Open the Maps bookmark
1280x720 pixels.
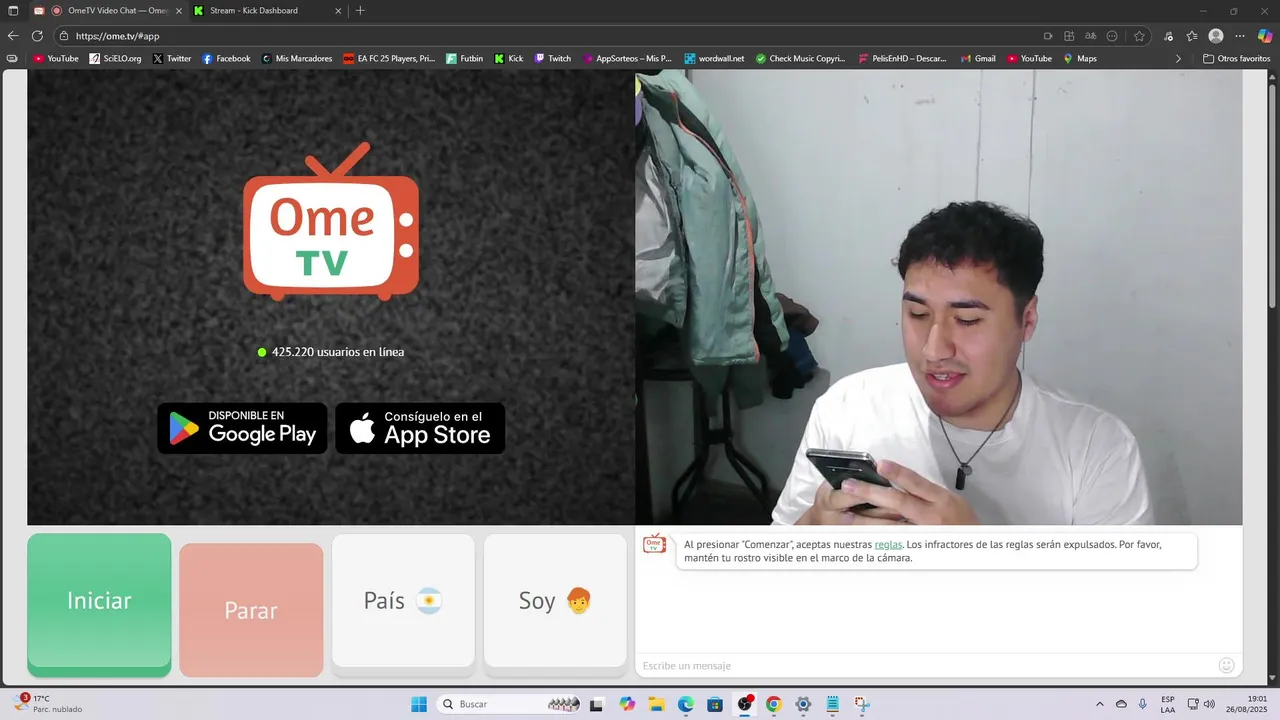[x=1080, y=58]
